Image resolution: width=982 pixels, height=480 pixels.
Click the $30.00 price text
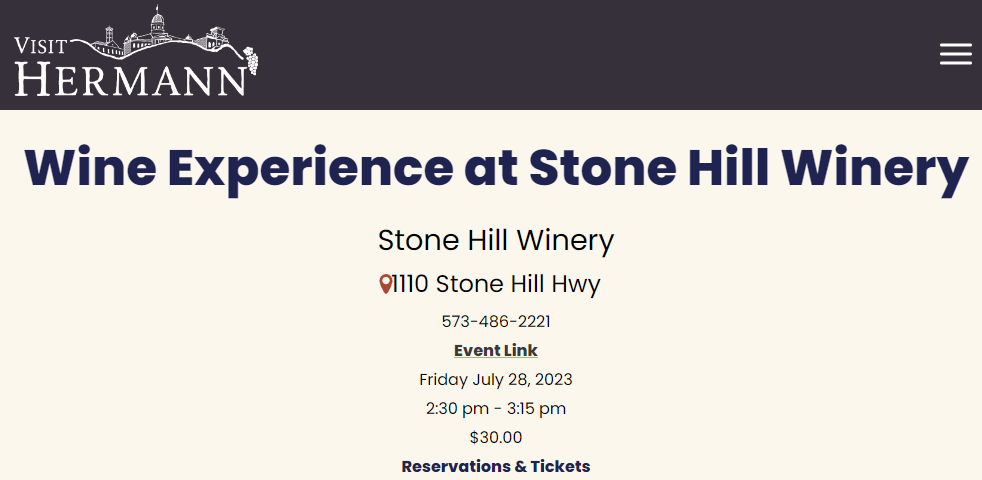tap(496, 438)
